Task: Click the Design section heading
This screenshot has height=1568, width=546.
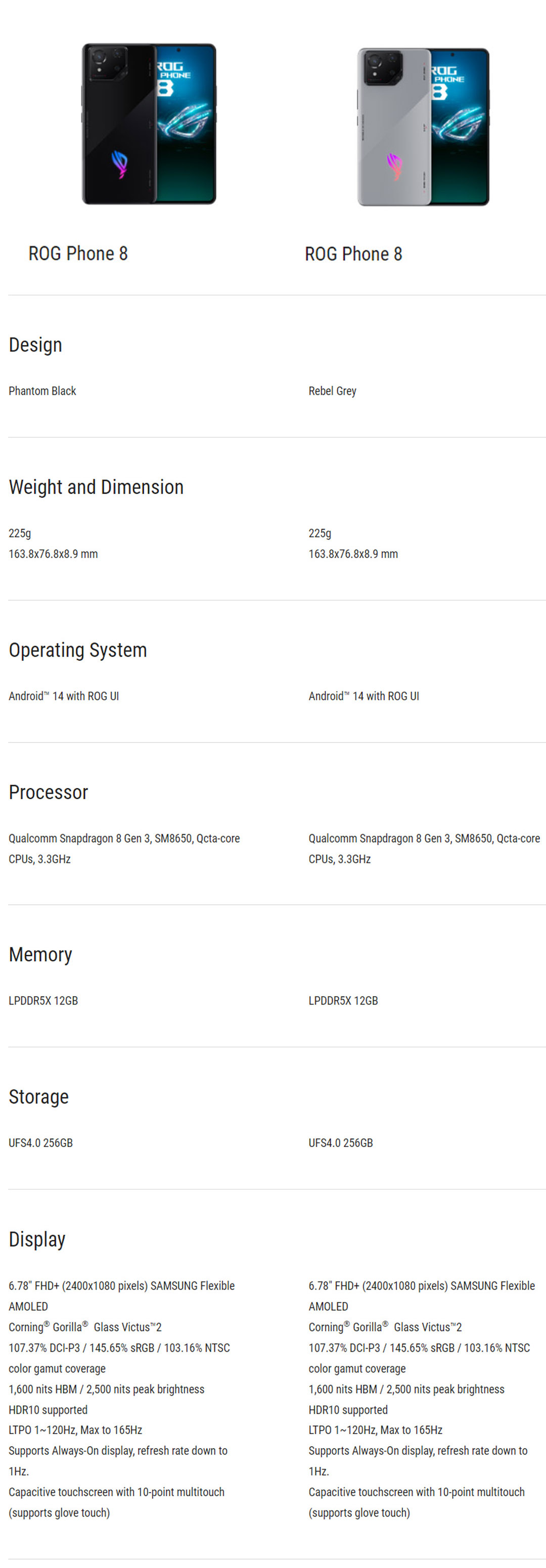Action: click(x=35, y=345)
